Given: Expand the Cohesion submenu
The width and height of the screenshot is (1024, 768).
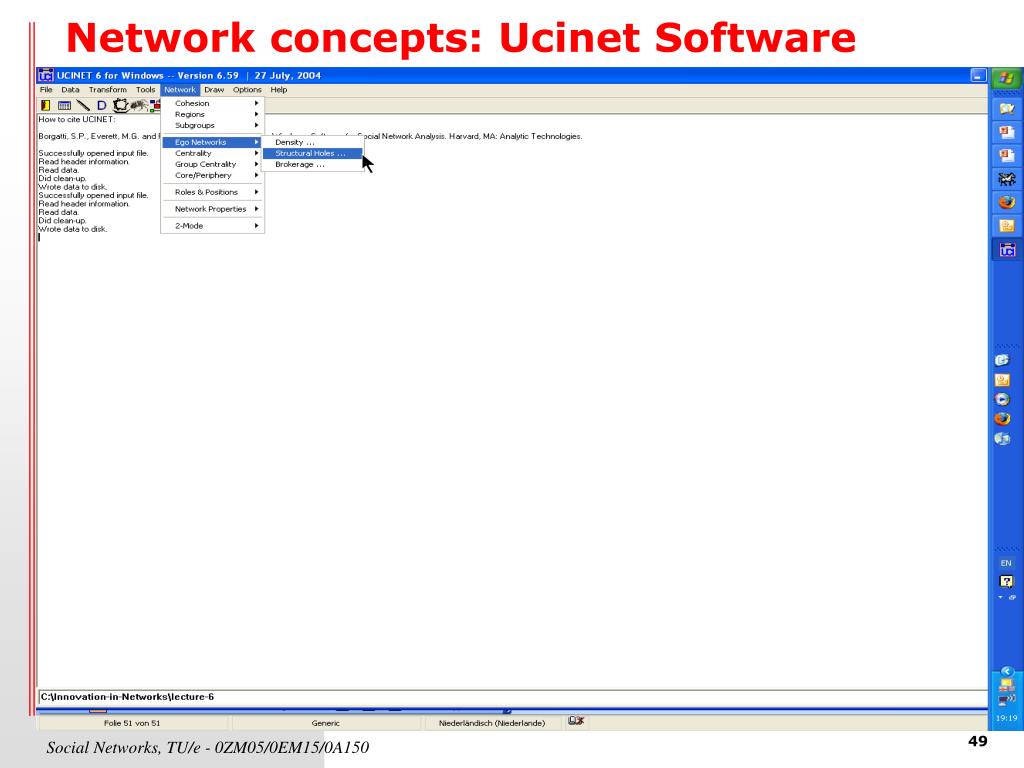Looking at the screenshot, I should click(212, 103).
